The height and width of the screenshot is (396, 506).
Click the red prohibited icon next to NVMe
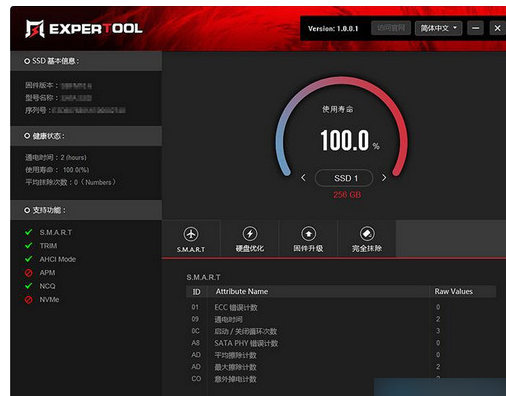coord(29,300)
